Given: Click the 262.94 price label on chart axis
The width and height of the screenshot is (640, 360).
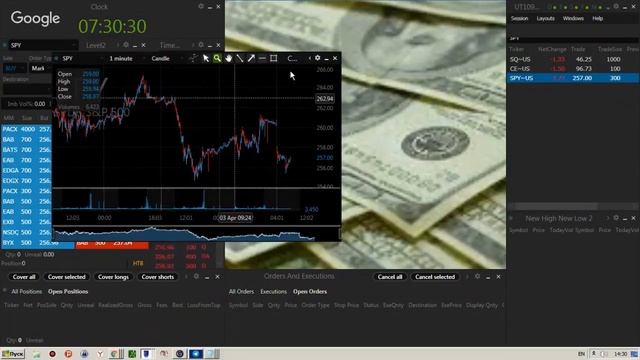Looking at the screenshot, I should (x=325, y=99).
